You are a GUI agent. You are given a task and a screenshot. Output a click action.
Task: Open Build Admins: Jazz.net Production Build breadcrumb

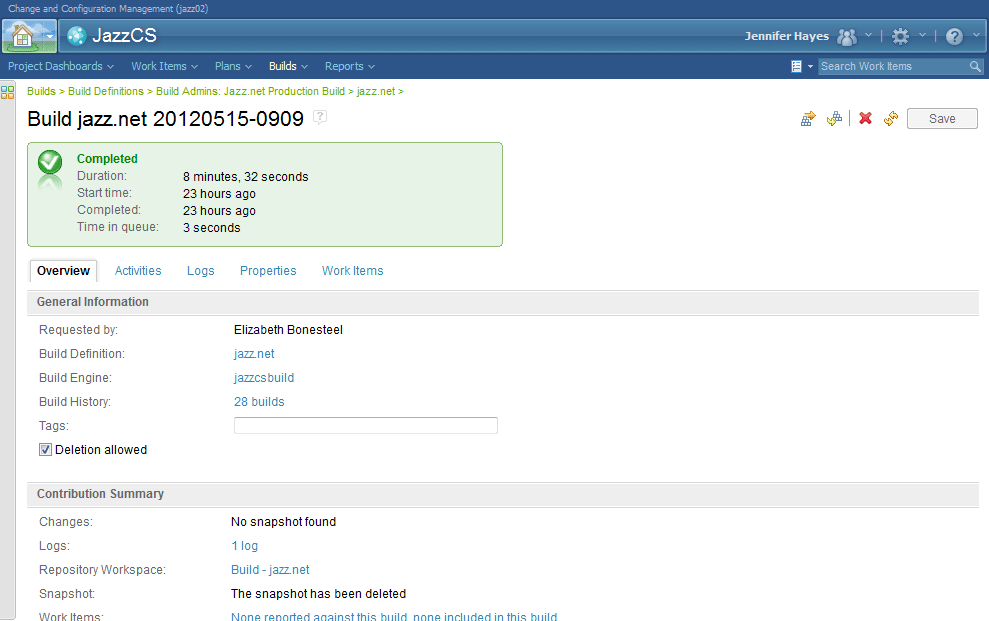click(x=250, y=91)
